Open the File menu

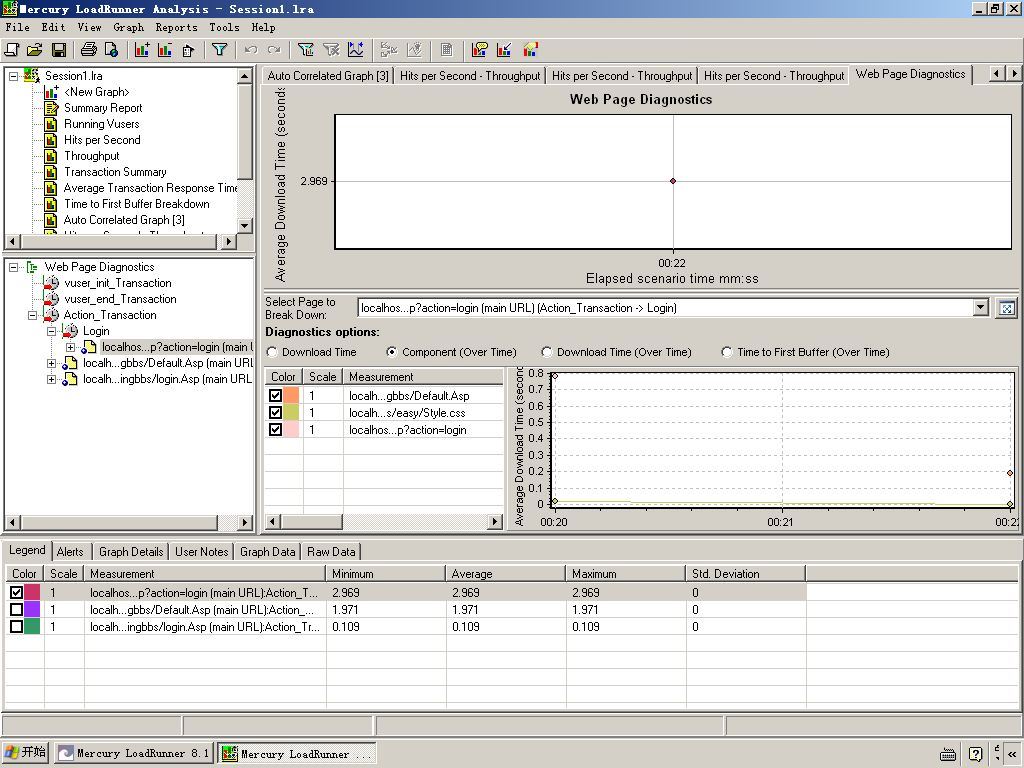18,27
